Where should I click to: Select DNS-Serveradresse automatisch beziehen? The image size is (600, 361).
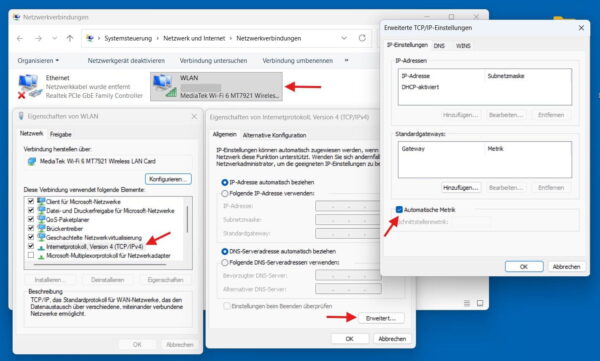(x=225, y=252)
